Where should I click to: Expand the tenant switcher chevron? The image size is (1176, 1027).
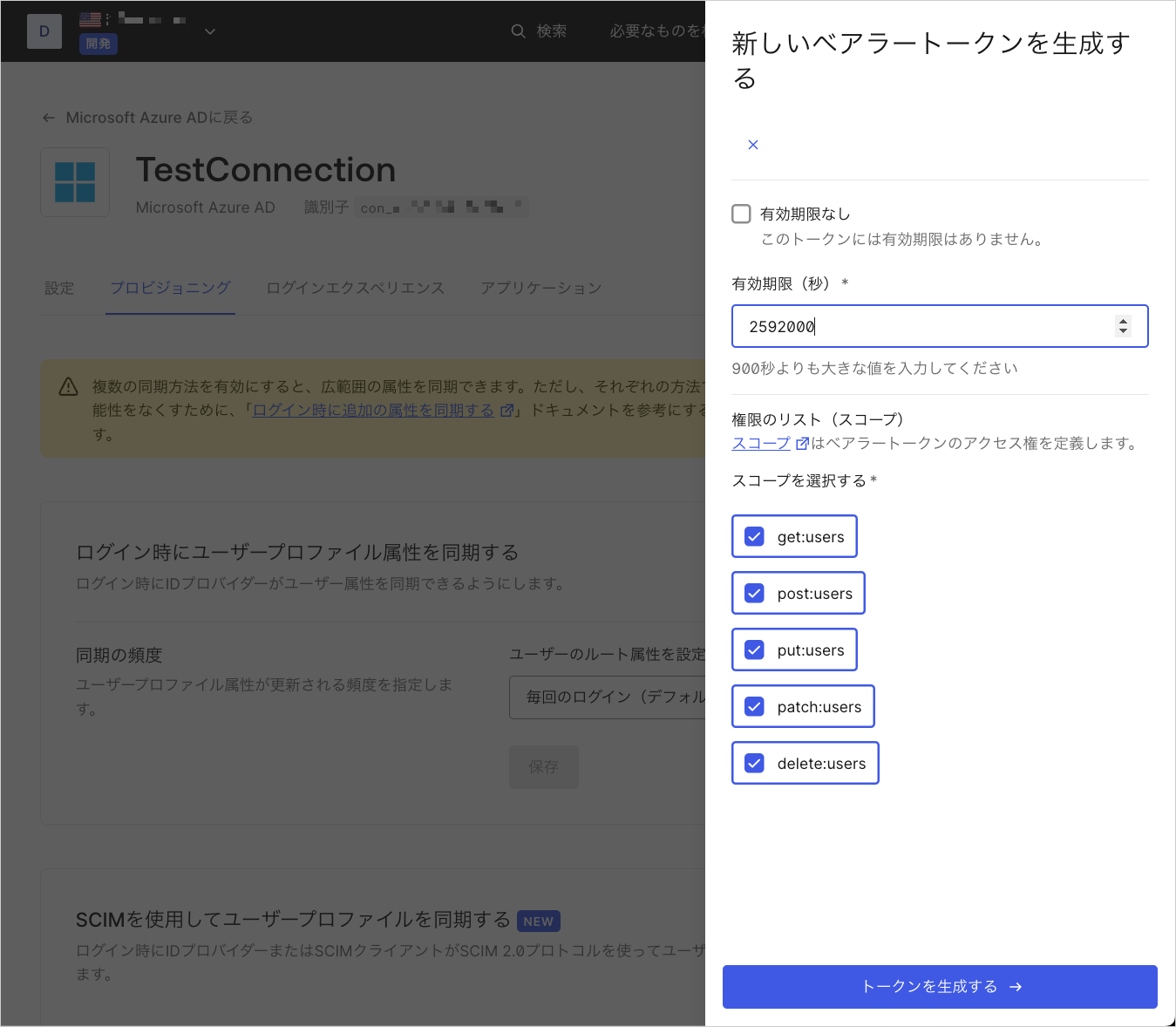click(x=209, y=31)
